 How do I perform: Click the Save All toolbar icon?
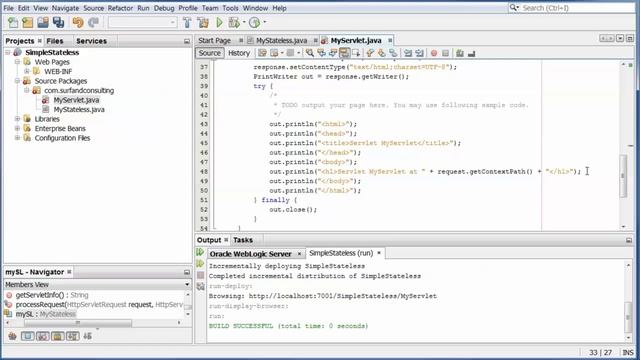(58, 22)
